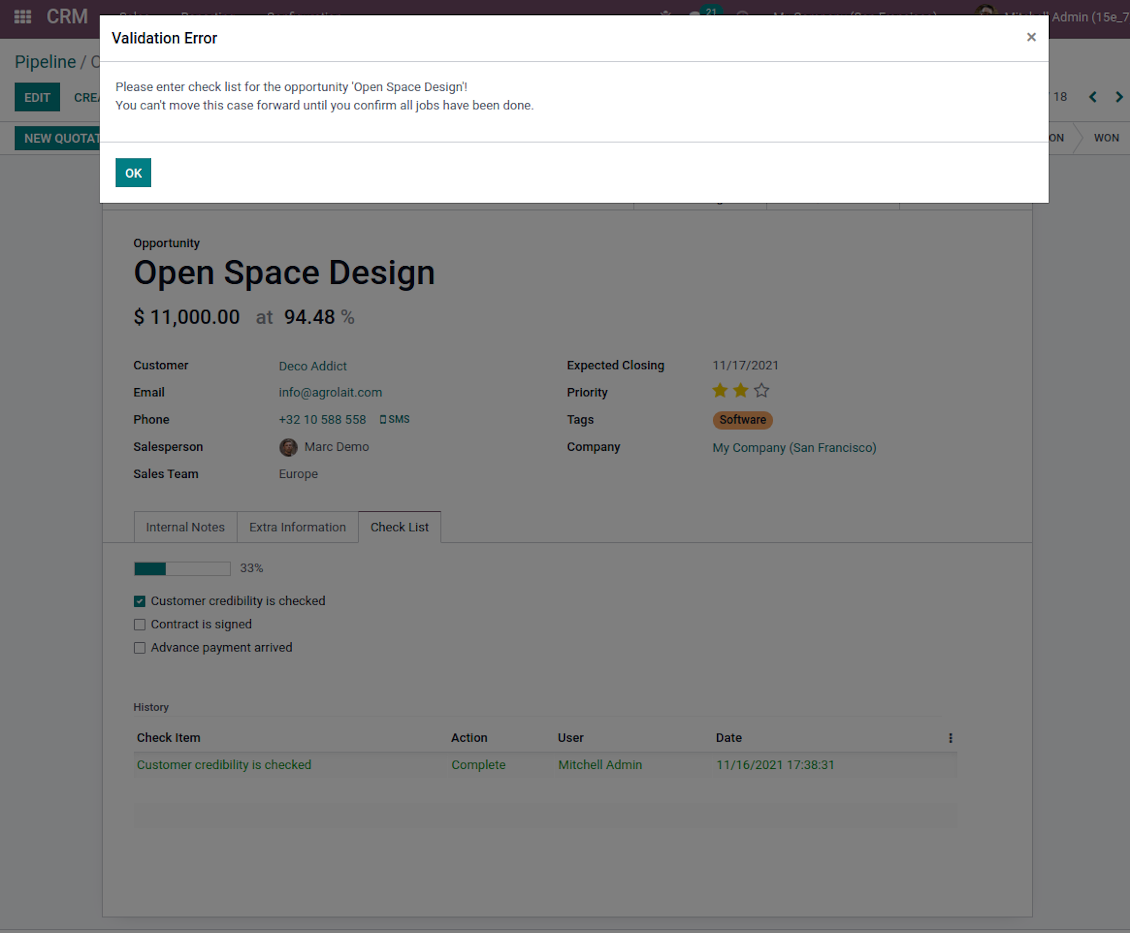This screenshot has width=1130, height=933.
Task: Check Contract is signed
Action: click(x=140, y=625)
